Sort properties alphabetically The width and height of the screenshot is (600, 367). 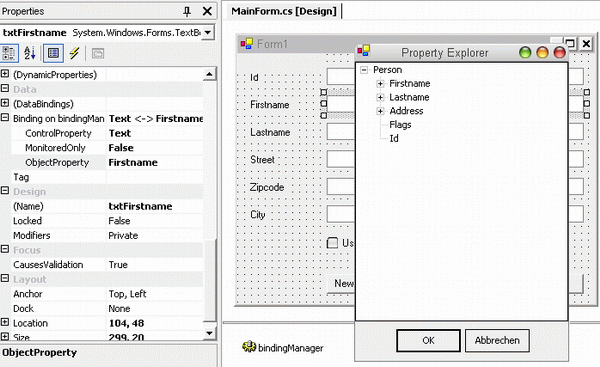(29, 53)
